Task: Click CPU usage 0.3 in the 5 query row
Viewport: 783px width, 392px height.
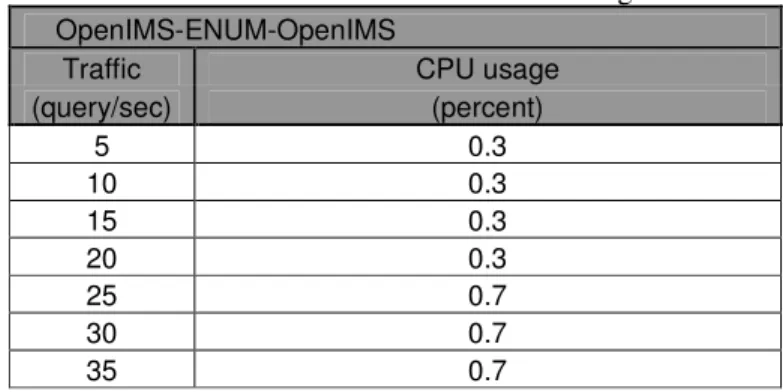Action: pos(487,145)
